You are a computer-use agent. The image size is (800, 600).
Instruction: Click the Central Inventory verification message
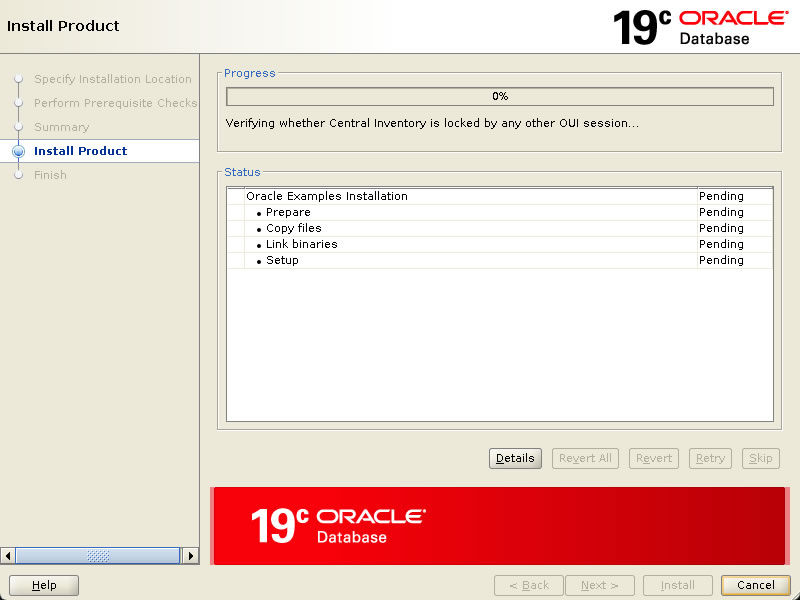pos(432,123)
